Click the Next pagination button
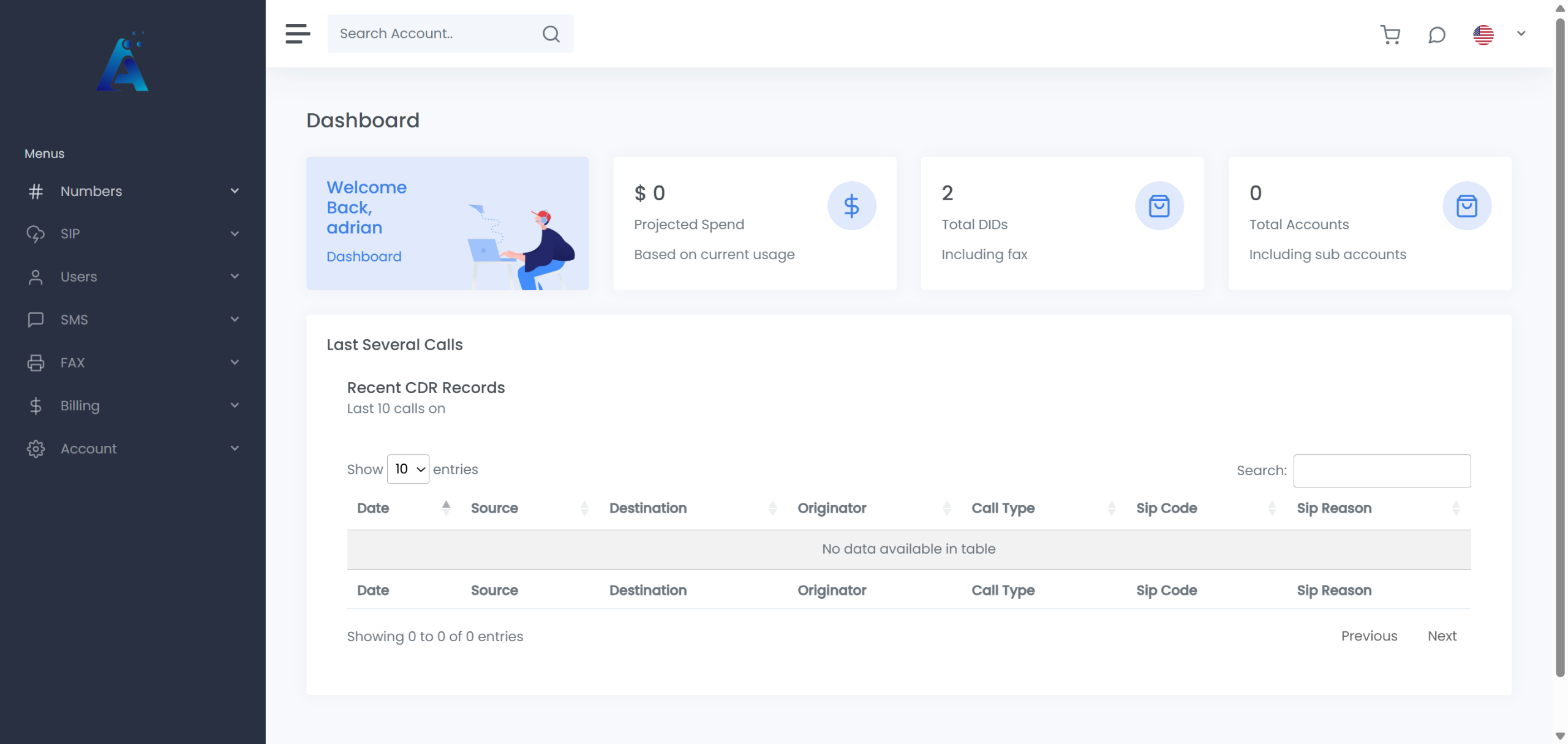The height and width of the screenshot is (744, 1568). point(1442,636)
